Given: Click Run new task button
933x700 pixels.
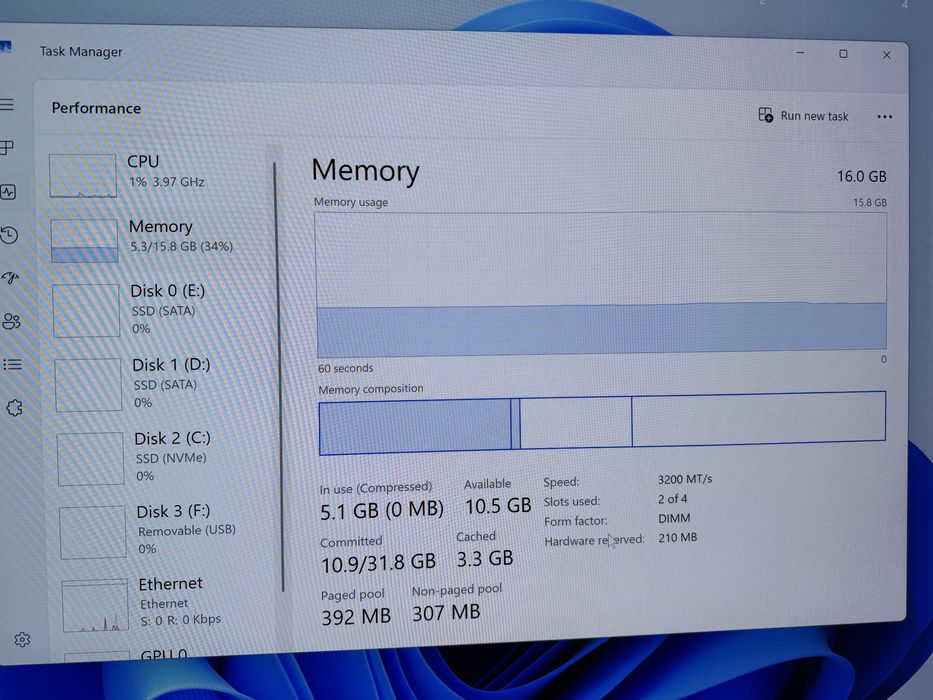Looking at the screenshot, I should (803, 115).
